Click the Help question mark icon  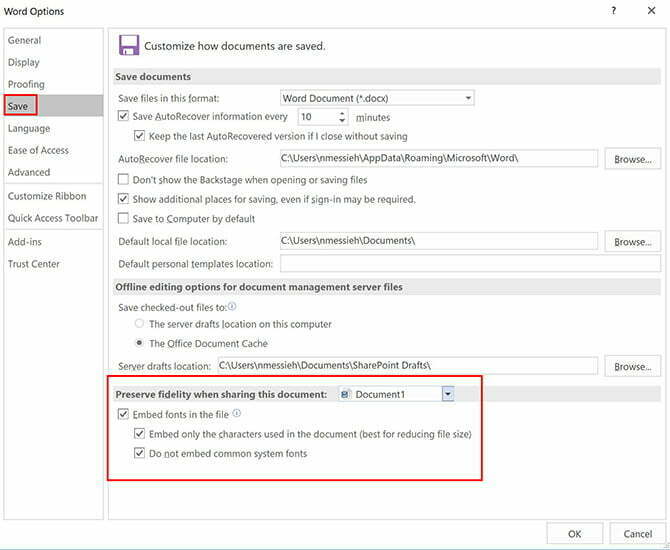614,11
